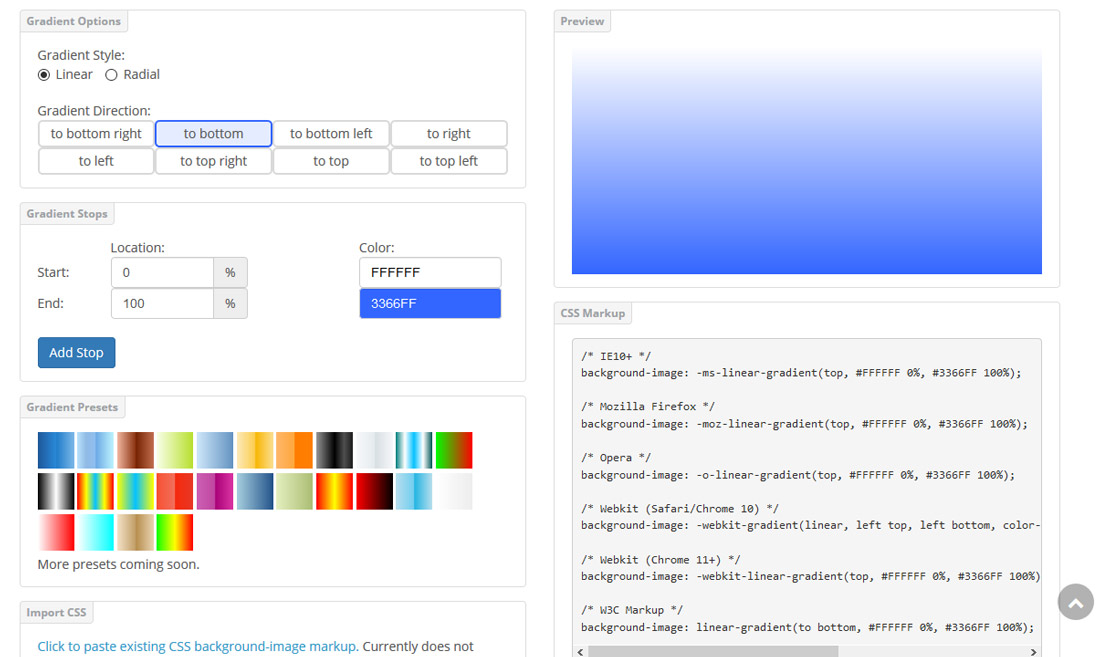Apply the lime green to white preset
This screenshot has width=1100, height=657.
[175, 450]
